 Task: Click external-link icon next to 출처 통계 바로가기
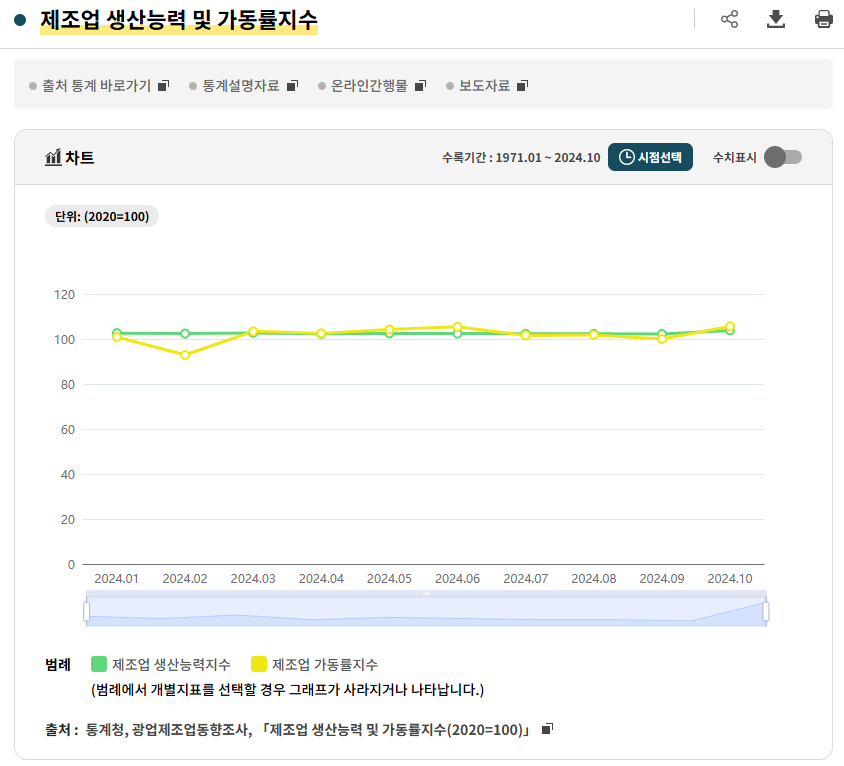[164, 86]
